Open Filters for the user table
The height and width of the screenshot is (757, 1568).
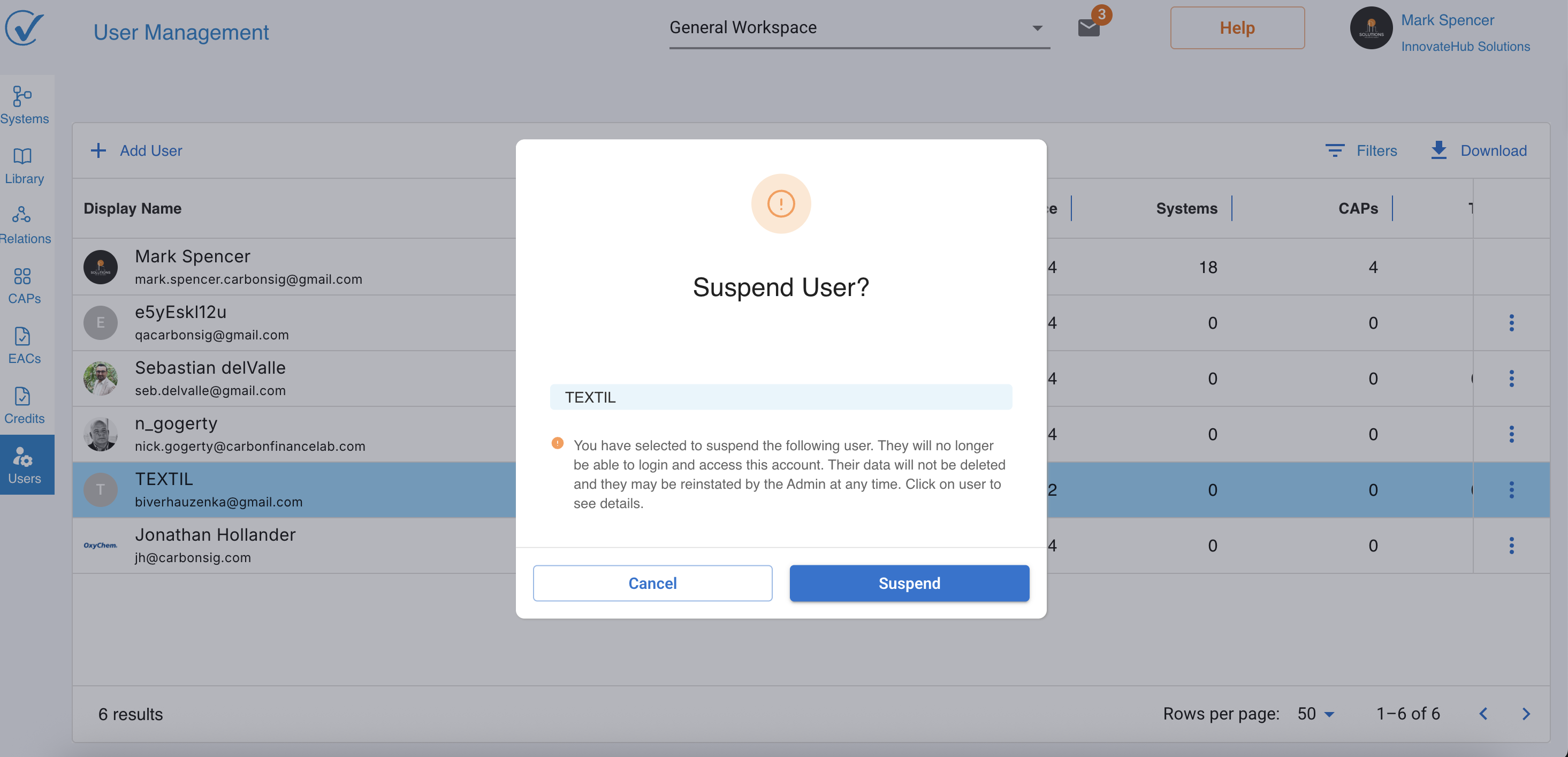coord(1361,150)
